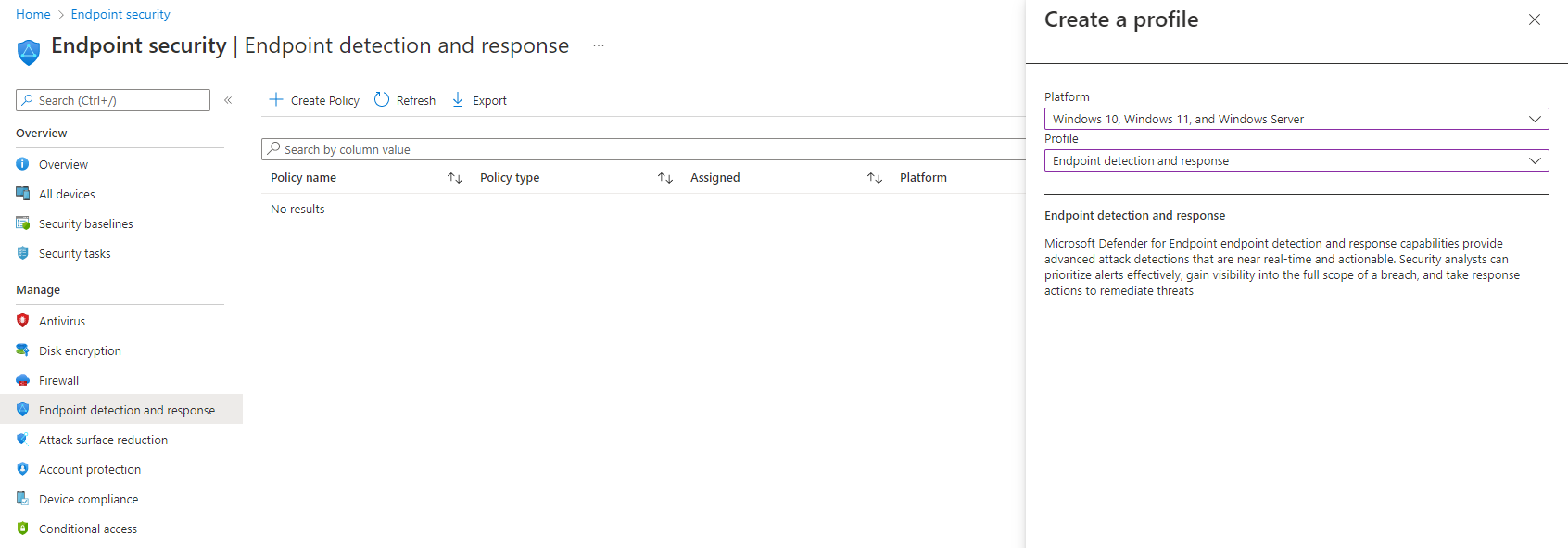
Task: Click the Overview info icon in sidebar
Action: 23,164
